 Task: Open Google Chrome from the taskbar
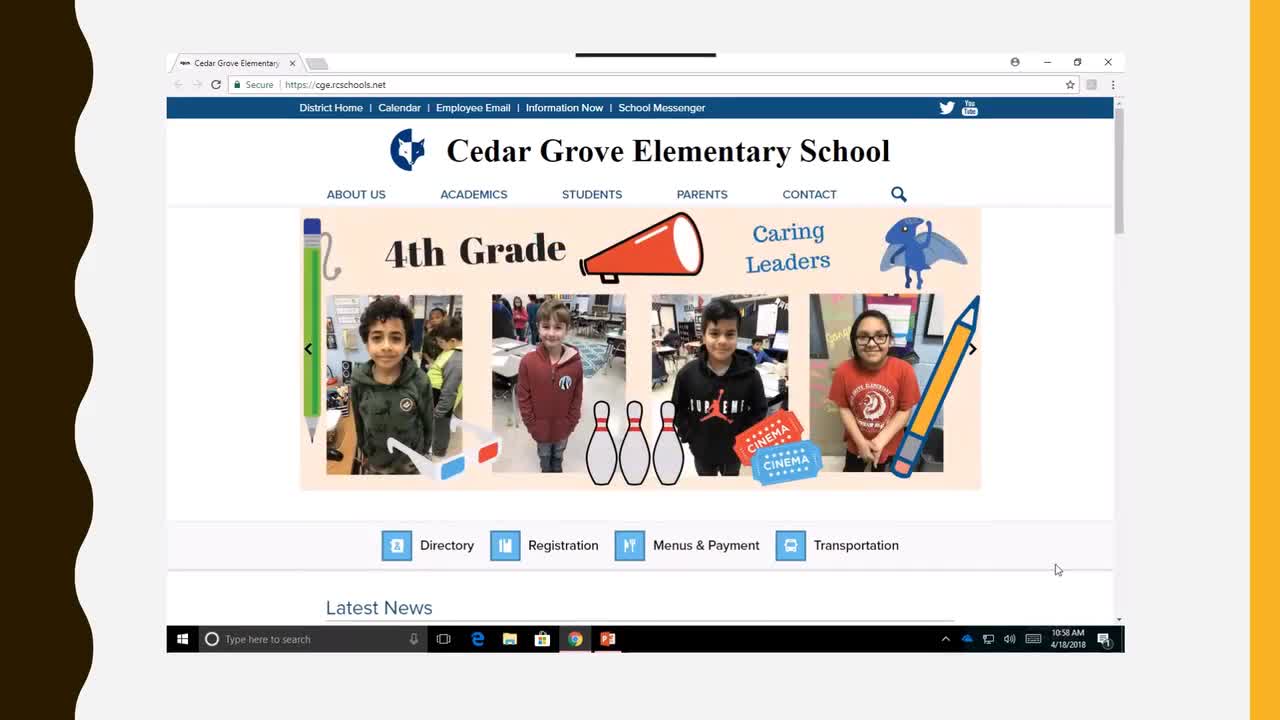tap(575, 638)
